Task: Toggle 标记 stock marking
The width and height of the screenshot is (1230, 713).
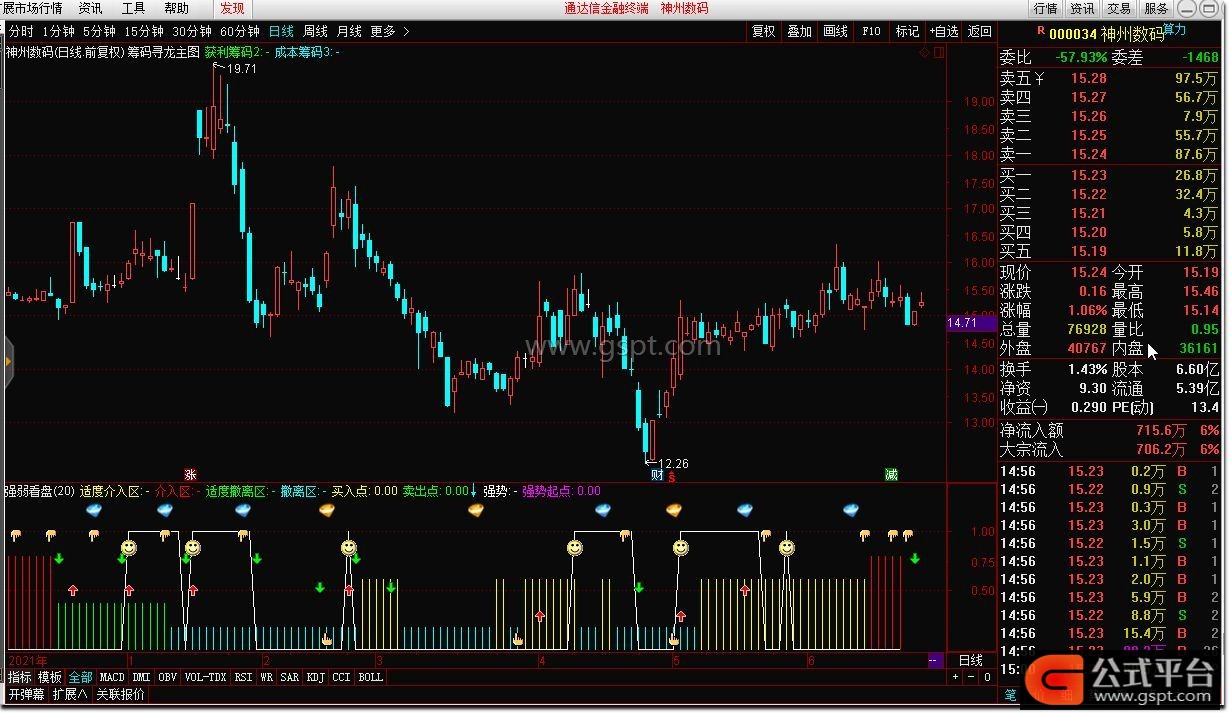Action: click(x=907, y=32)
